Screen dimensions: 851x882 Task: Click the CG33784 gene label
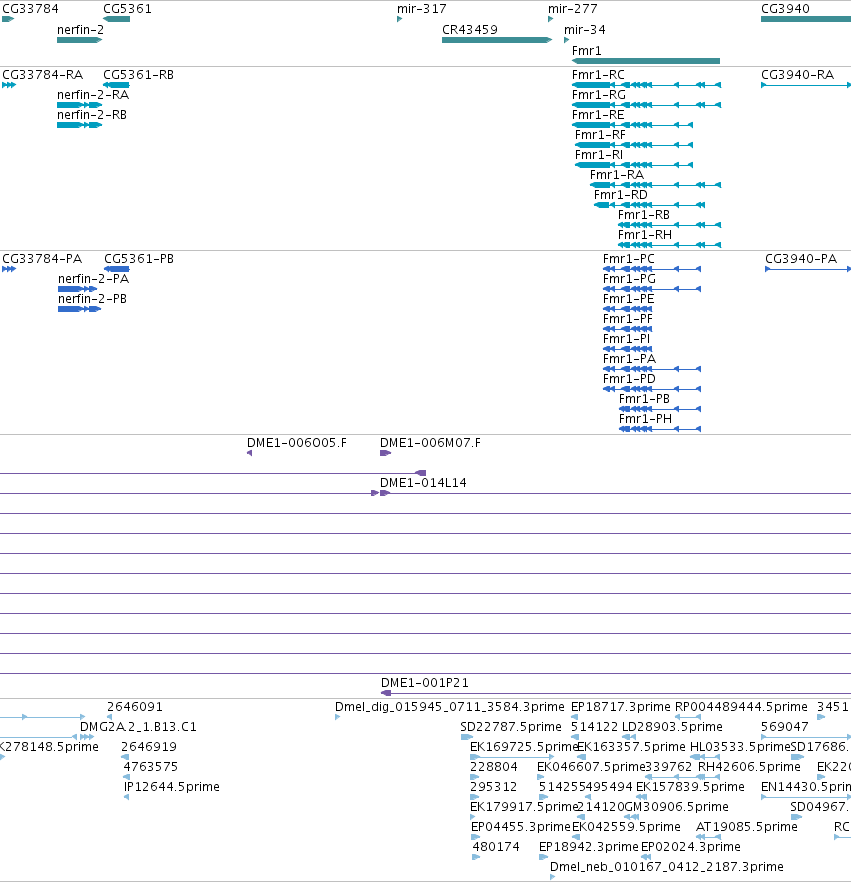(30, 9)
